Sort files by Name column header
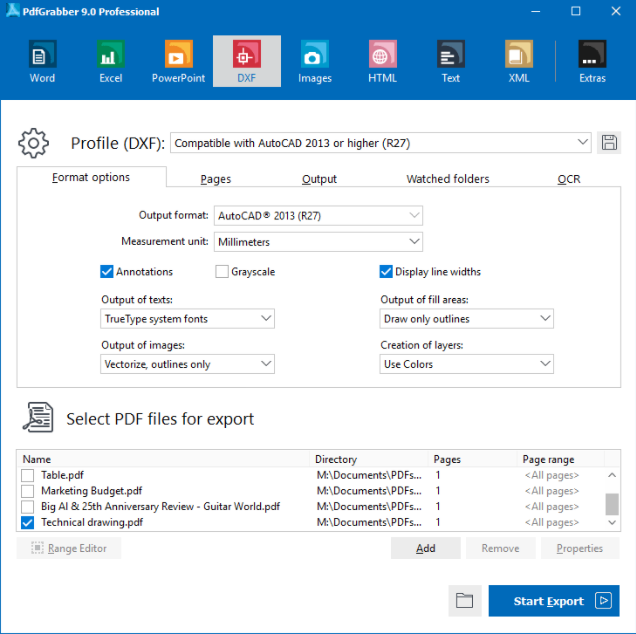636x634 pixels. (x=163, y=459)
